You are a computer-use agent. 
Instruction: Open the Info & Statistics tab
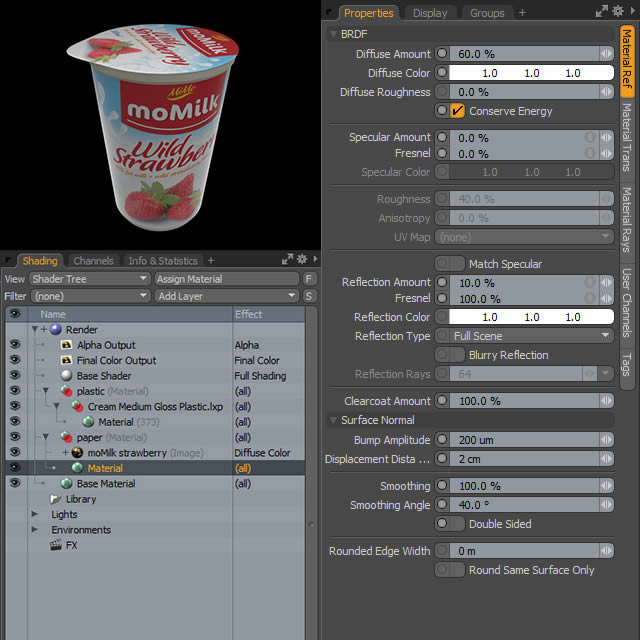click(x=163, y=260)
